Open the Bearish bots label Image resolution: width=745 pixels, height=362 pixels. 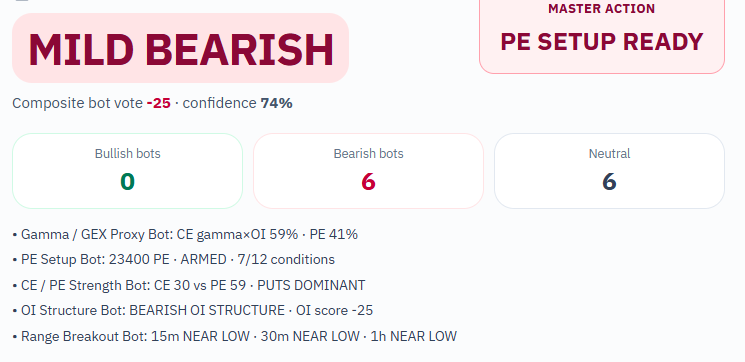[368, 154]
